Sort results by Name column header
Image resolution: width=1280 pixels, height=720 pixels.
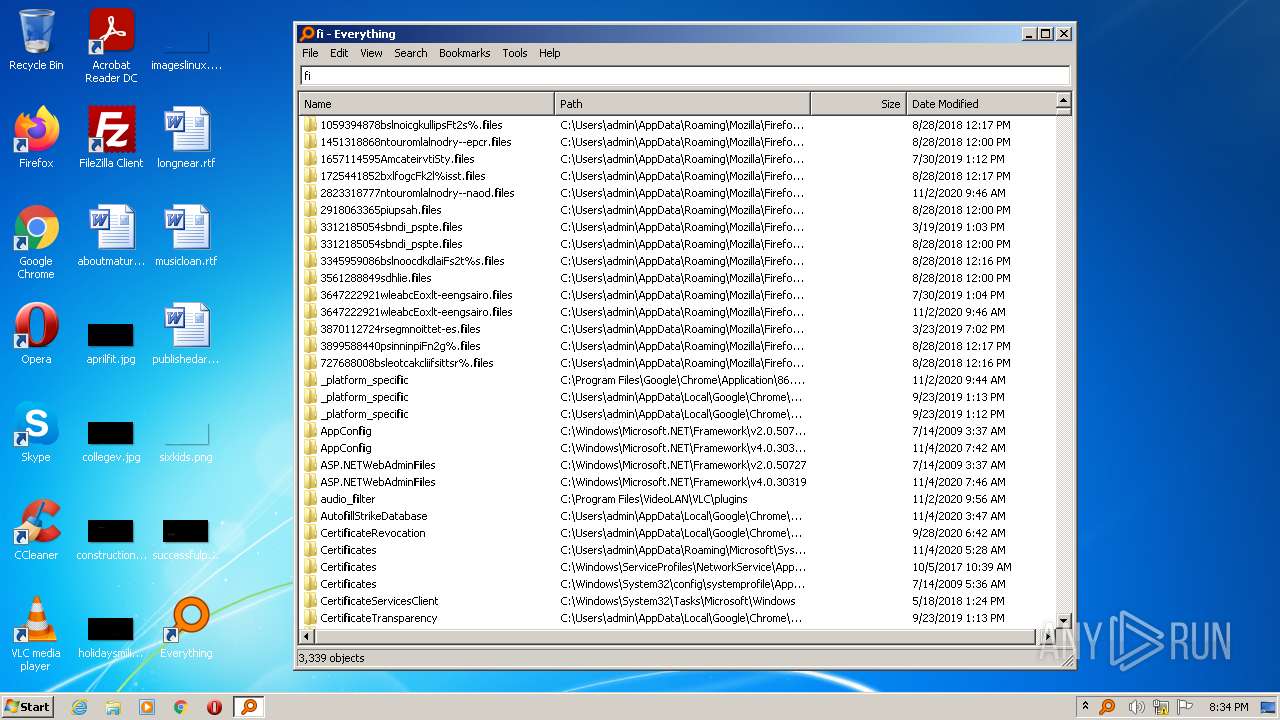427,103
